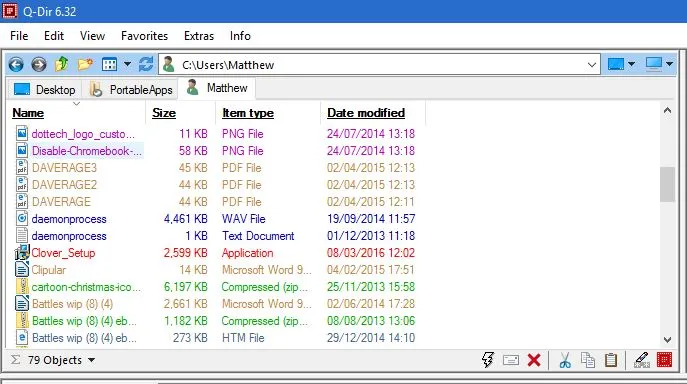Screen dimensions: 687x384
Task: Click the 08/03/2016 12:02 date cell
Action: (371, 253)
